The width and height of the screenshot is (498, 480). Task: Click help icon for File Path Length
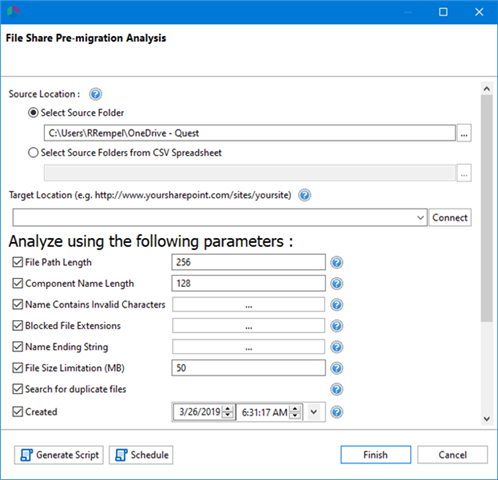click(337, 262)
